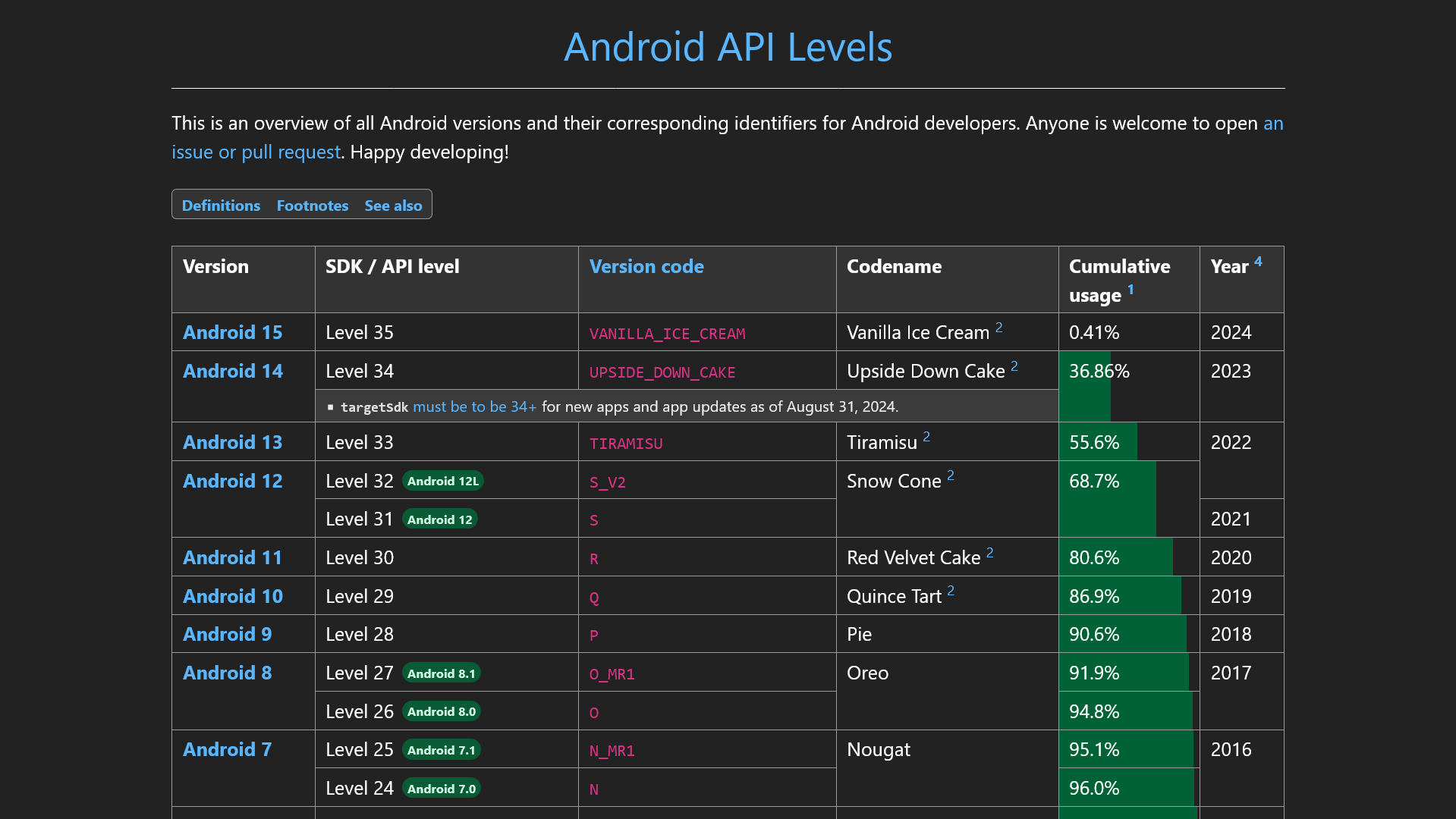Image resolution: width=1456 pixels, height=819 pixels.
Task: Click footnote 2 beside Tiramisu
Action: pyautogui.click(x=926, y=438)
